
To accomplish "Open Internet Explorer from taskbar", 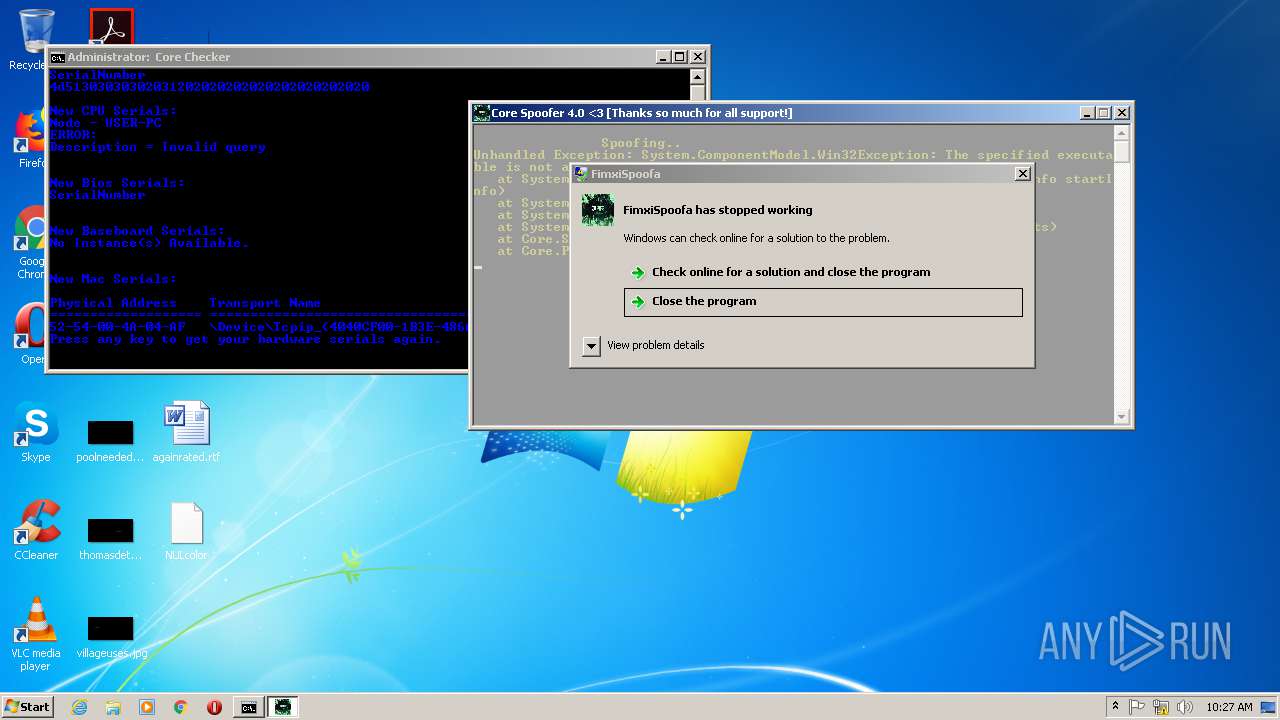I will (x=79, y=707).
